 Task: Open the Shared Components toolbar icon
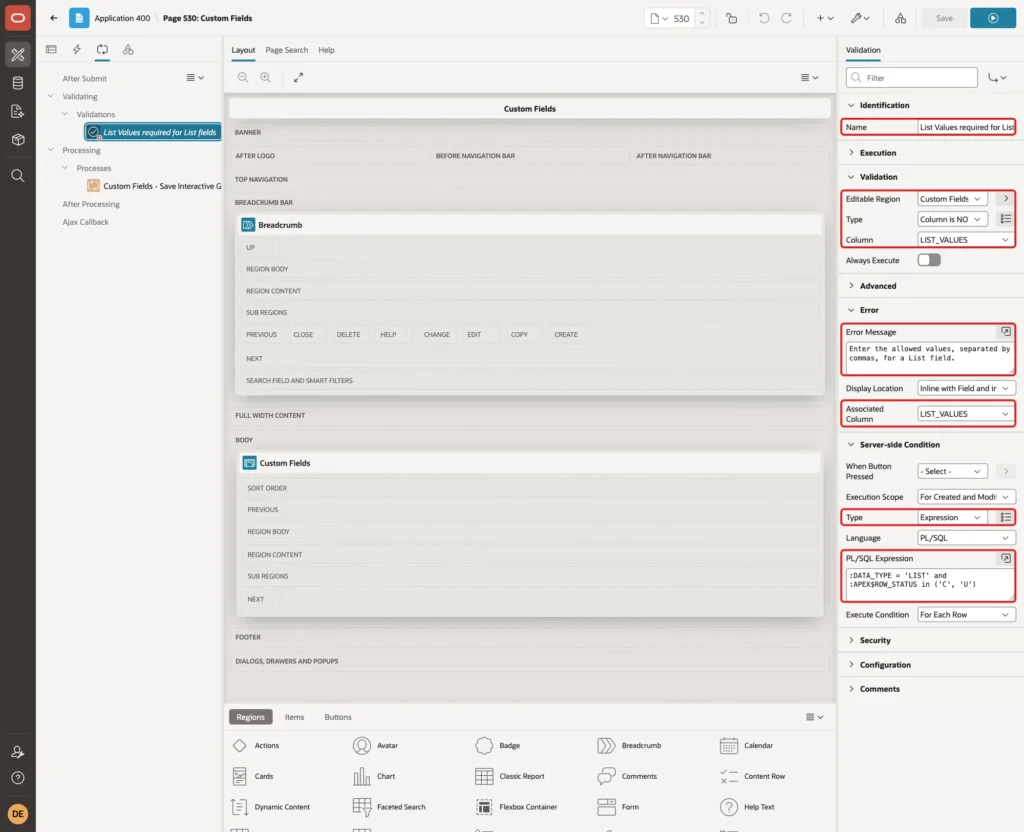point(900,18)
